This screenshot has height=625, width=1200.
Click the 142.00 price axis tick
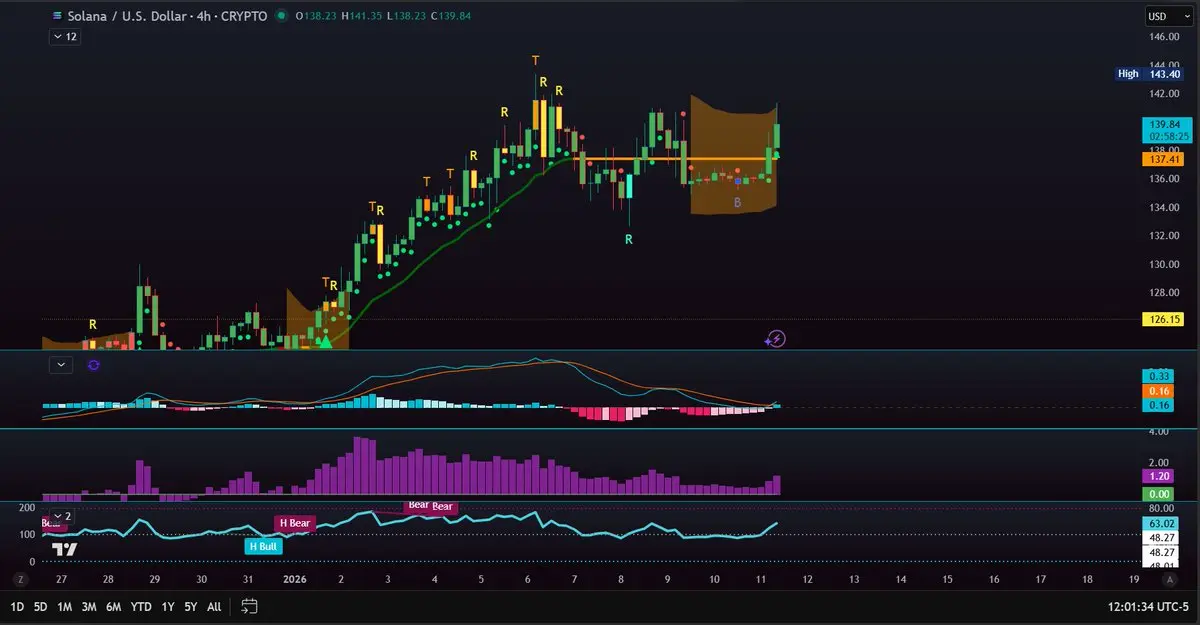1165,94
